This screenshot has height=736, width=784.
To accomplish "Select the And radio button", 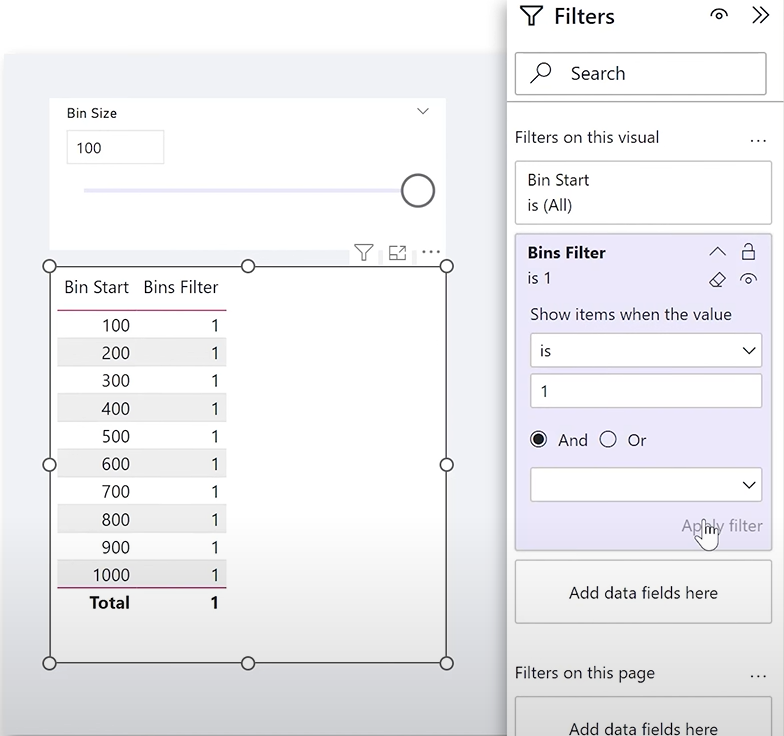I will [x=538, y=440].
